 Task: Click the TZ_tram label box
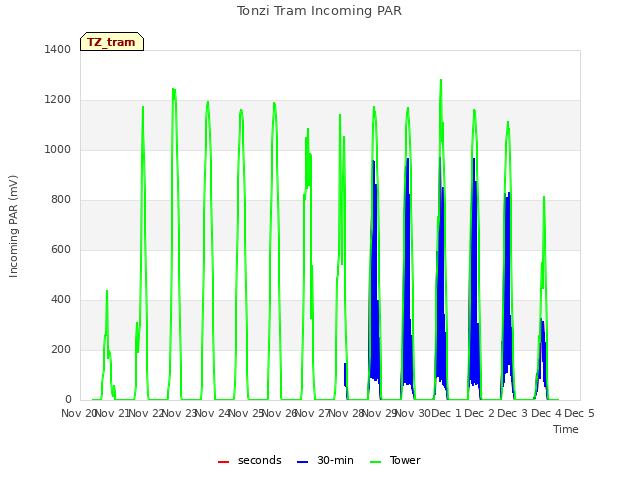(112, 42)
